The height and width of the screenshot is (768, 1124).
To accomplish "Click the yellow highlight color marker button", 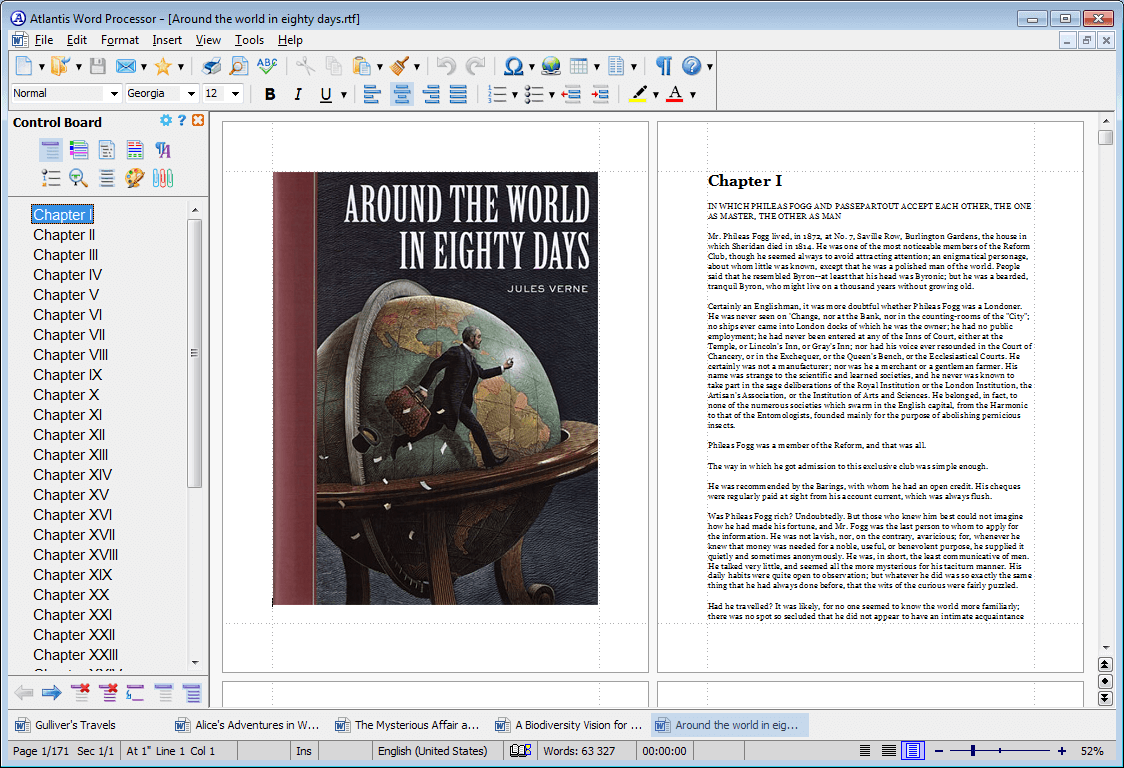I will click(x=637, y=94).
